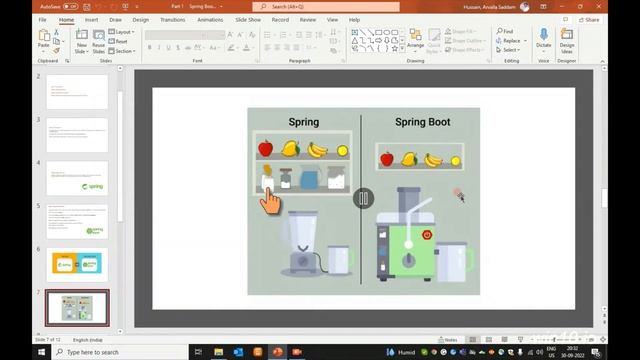
Task: Switch to the Review tab
Action: 308,20
